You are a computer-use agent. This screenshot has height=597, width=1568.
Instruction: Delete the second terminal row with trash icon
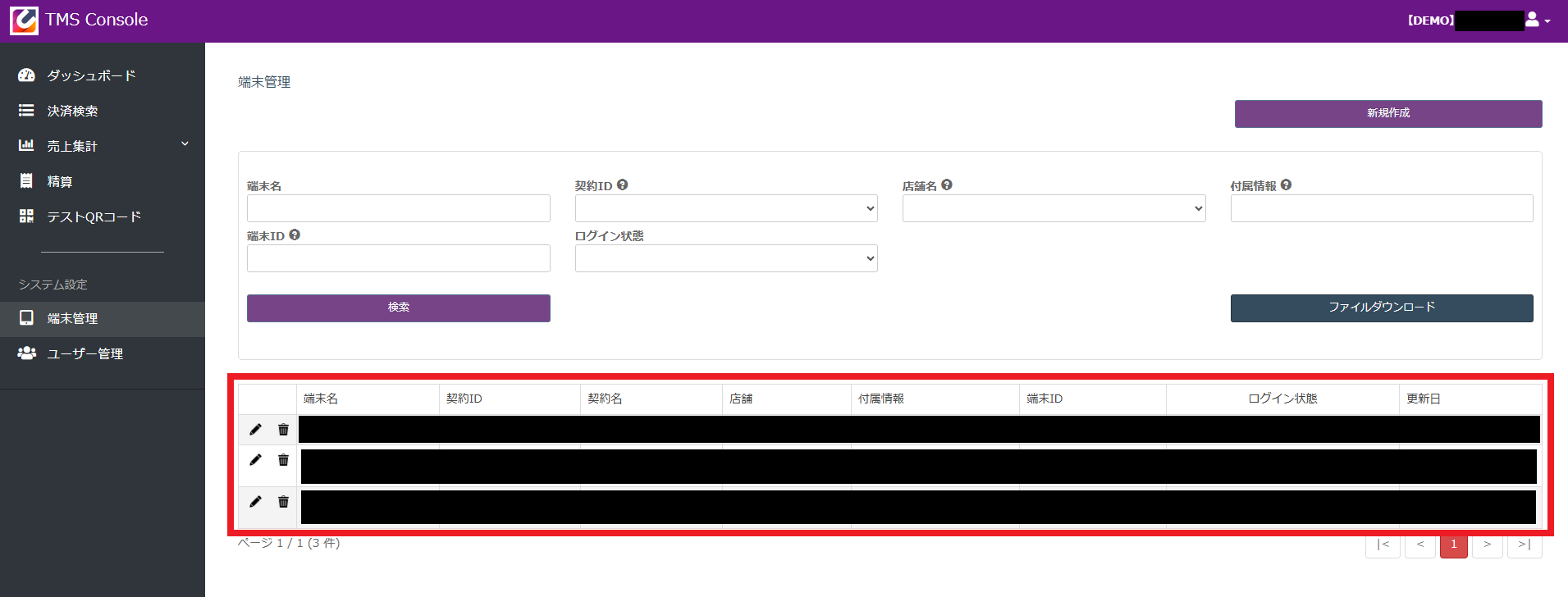[x=283, y=459]
